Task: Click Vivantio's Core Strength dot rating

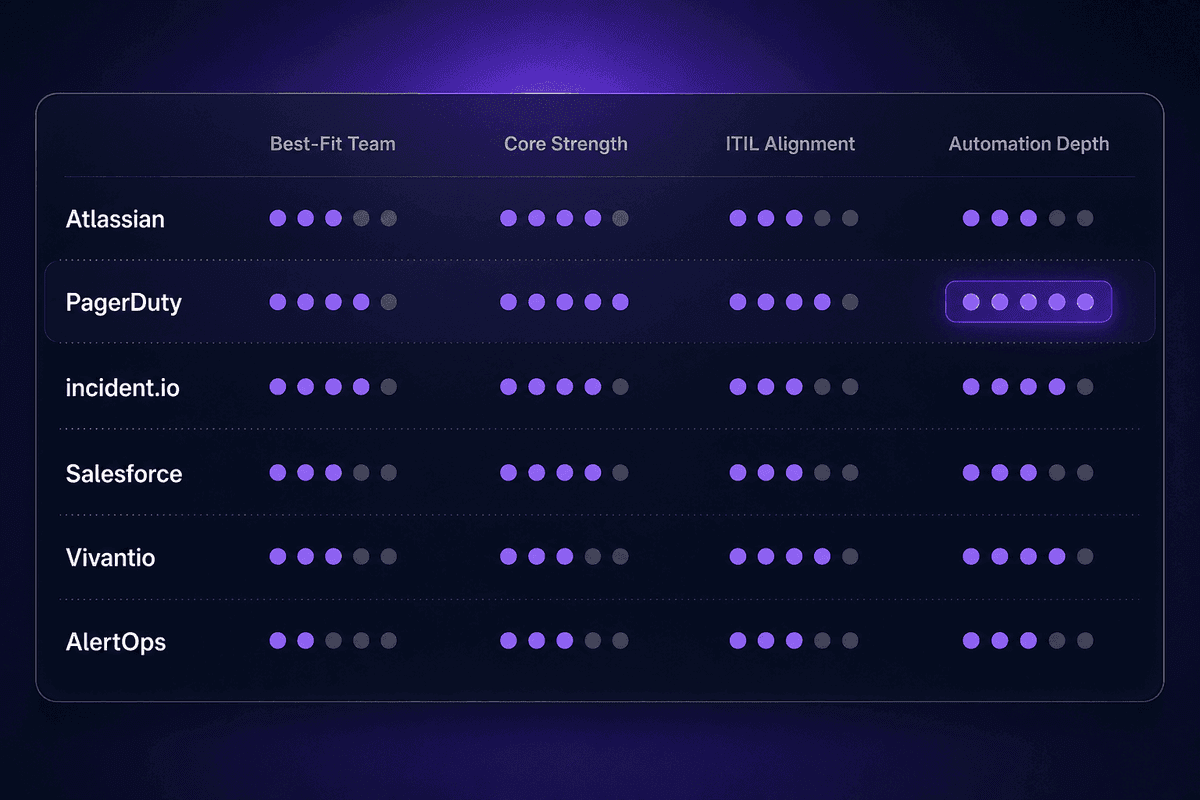Action: click(564, 557)
